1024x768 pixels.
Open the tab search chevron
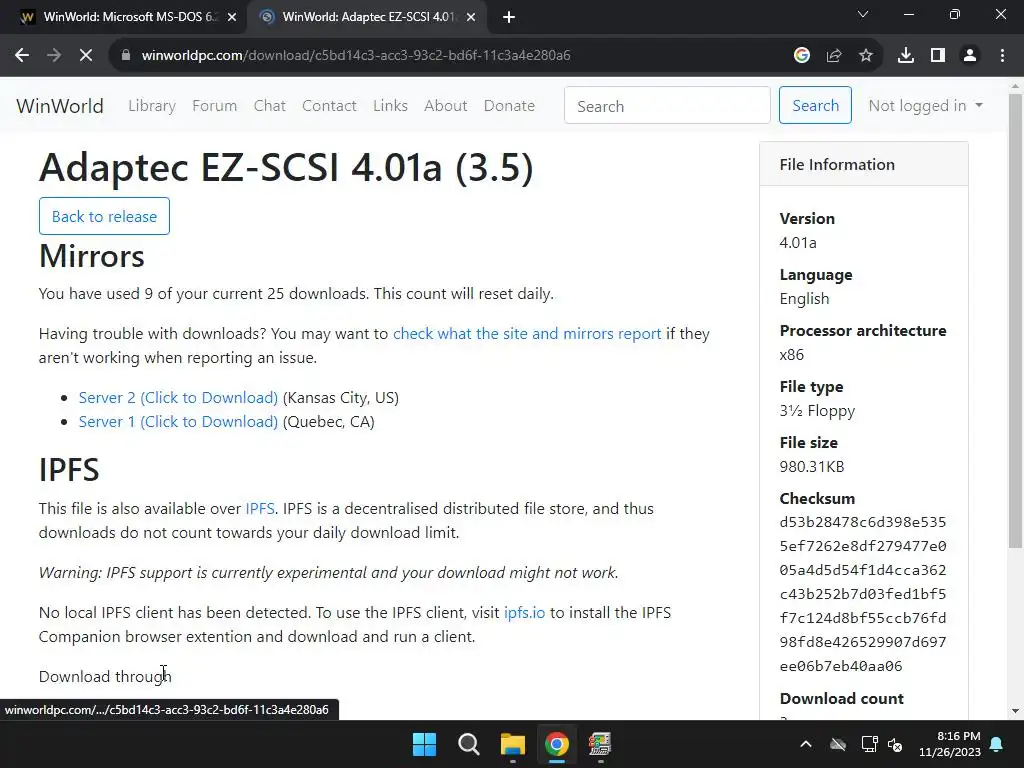point(863,14)
